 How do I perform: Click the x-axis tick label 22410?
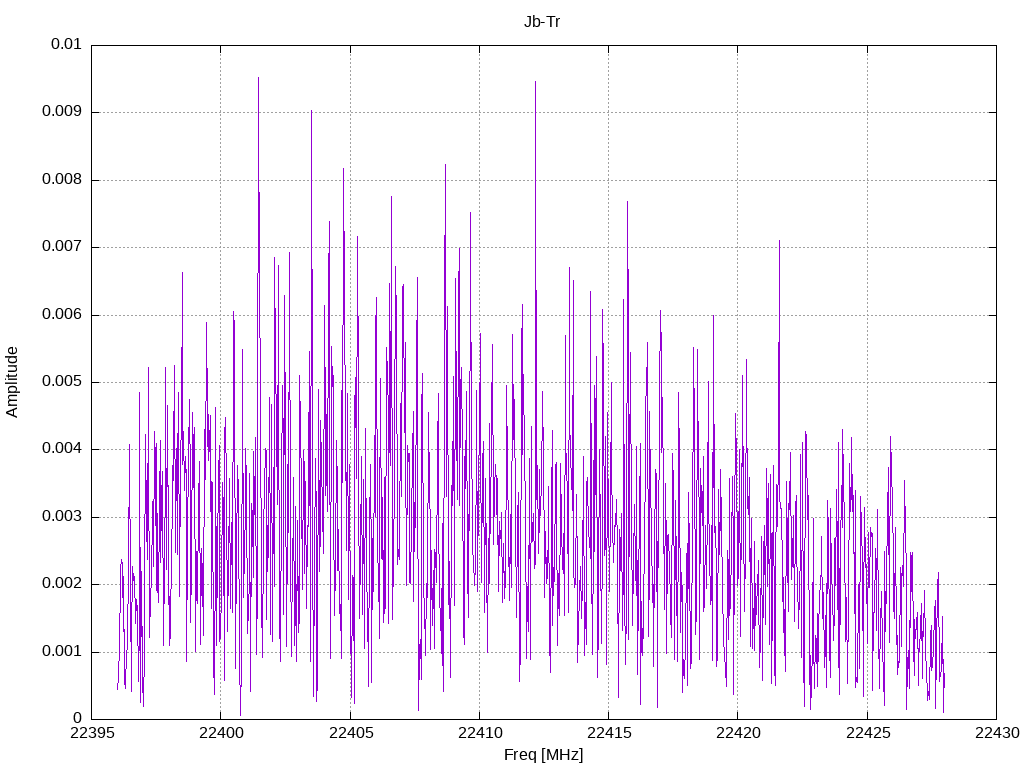(479, 733)
